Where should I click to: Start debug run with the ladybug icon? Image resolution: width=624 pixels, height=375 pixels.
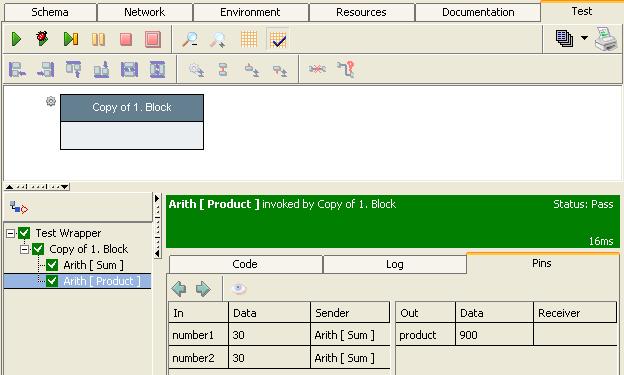point(42,39)
